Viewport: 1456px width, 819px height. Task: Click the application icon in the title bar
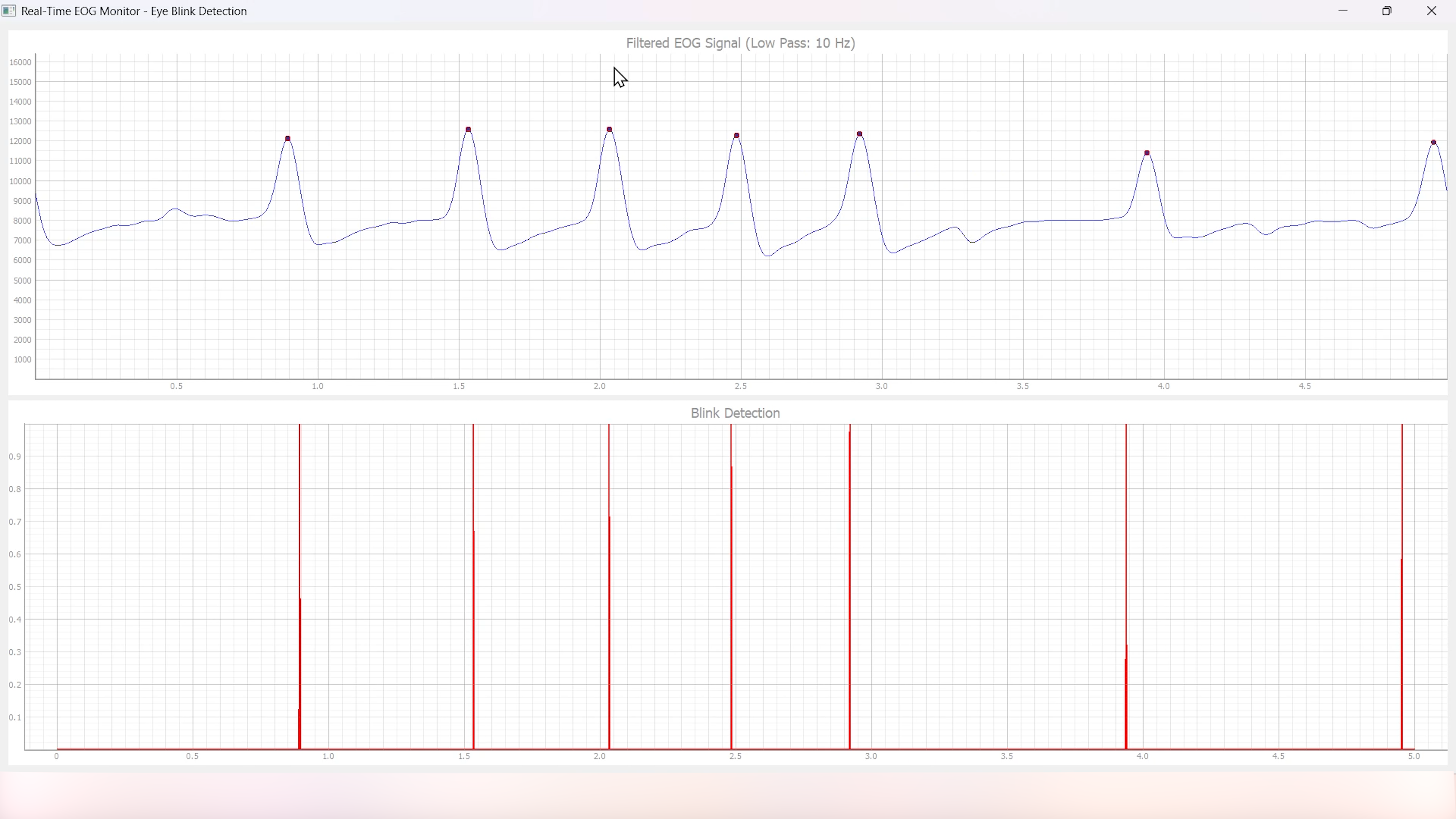(8, 11)
